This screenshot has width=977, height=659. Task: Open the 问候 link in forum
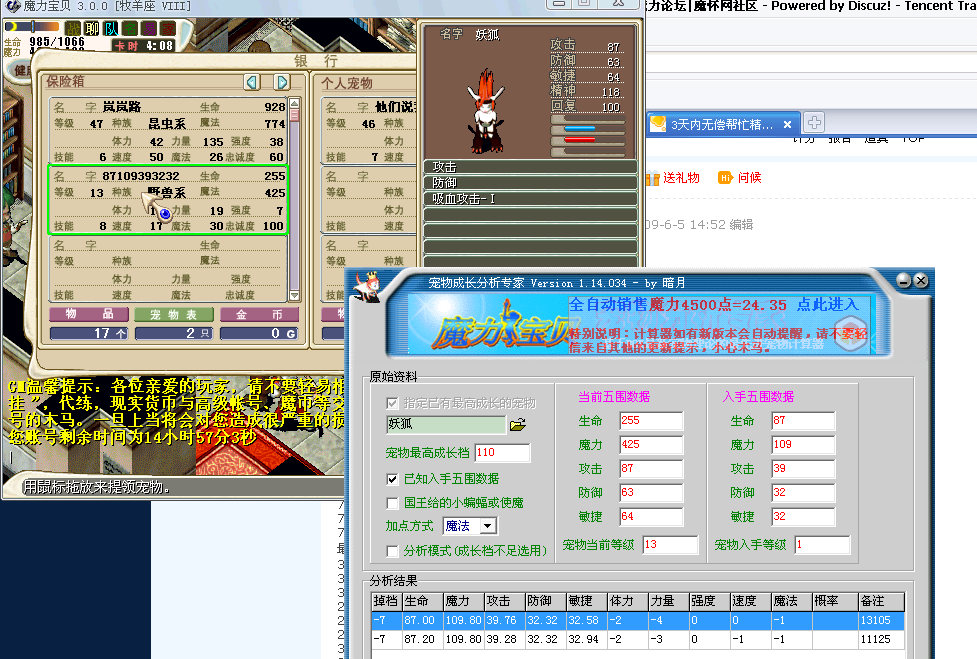point(750,178)
